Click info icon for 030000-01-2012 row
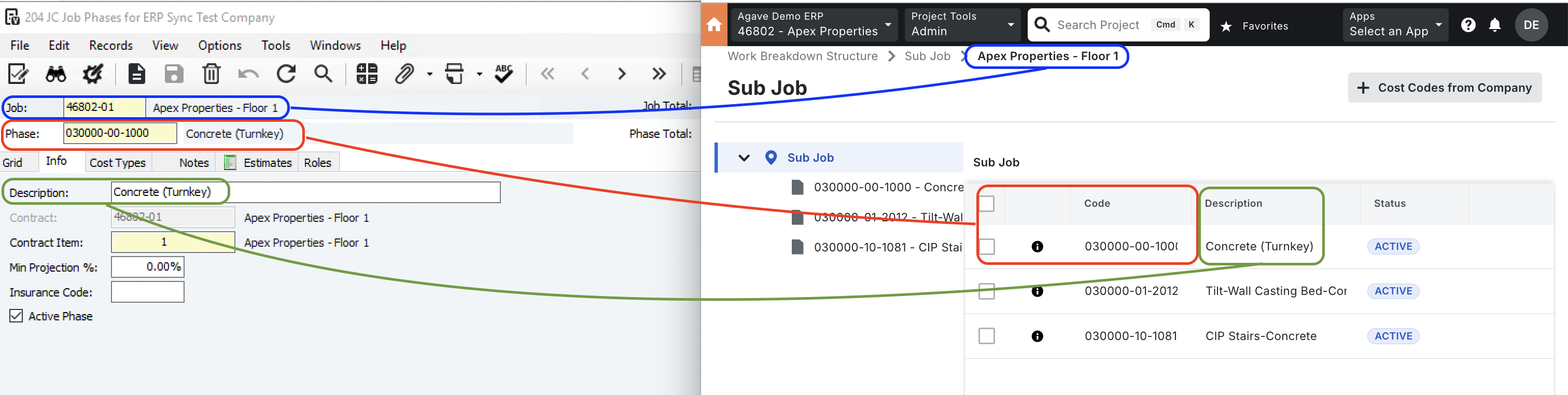The image size is (1568, 395). (x=1037, y=291)
